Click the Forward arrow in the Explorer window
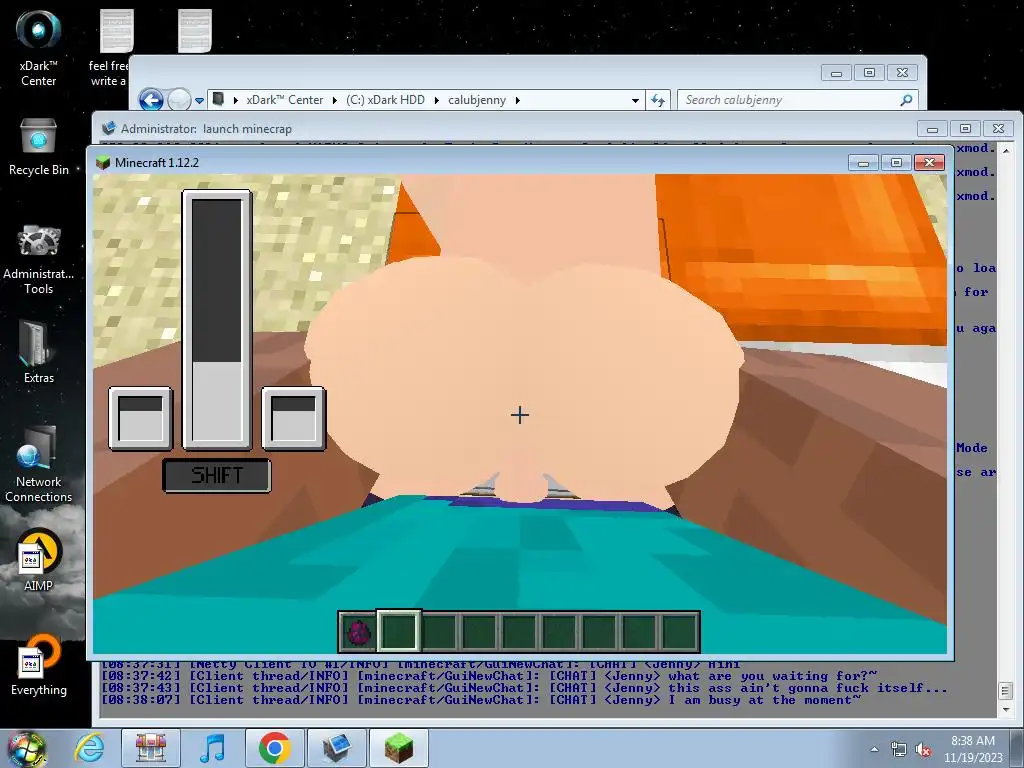This screenshot has height=768, width=1024. point(179,100)
